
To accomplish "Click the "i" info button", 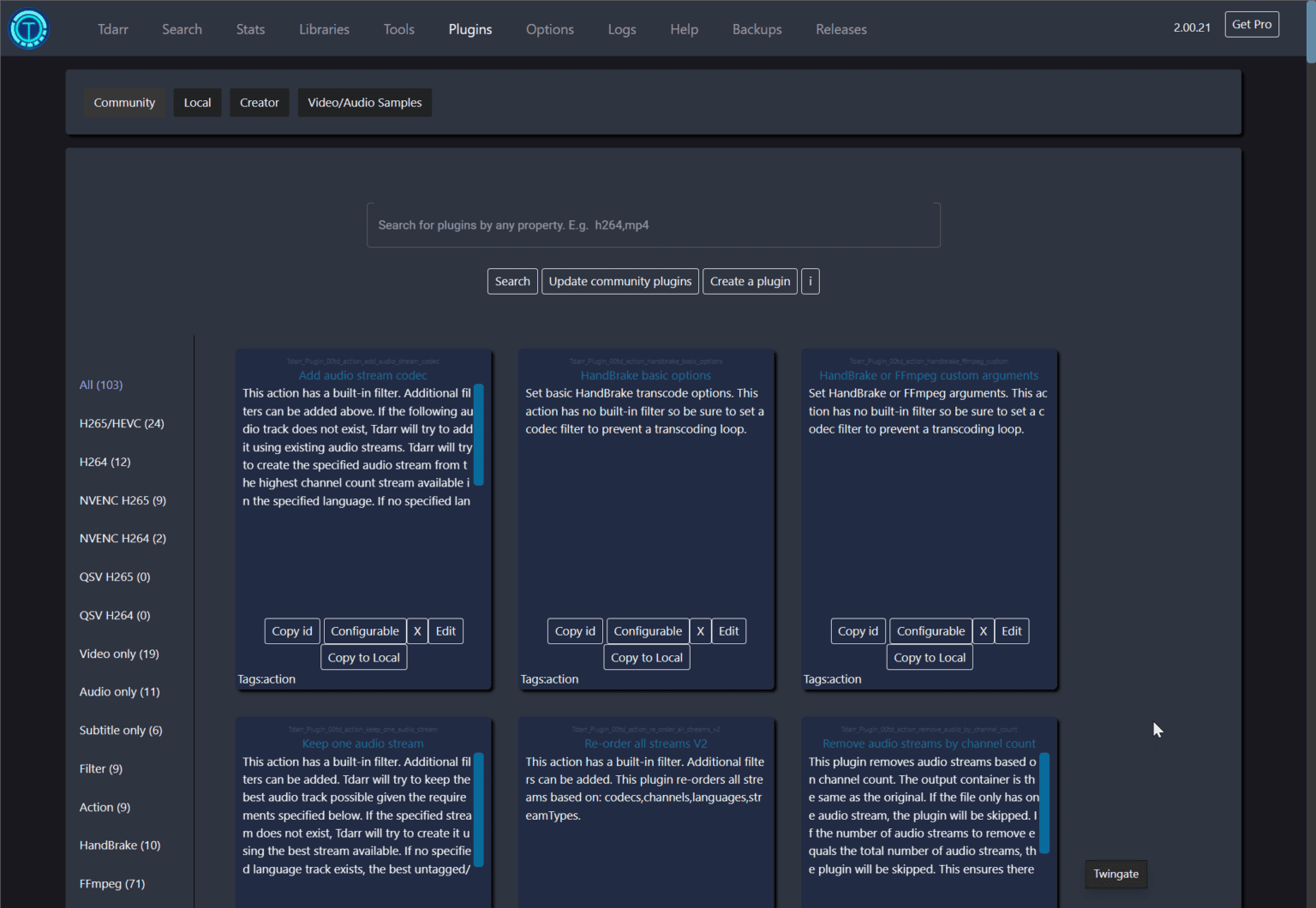I will coord(810,281).
